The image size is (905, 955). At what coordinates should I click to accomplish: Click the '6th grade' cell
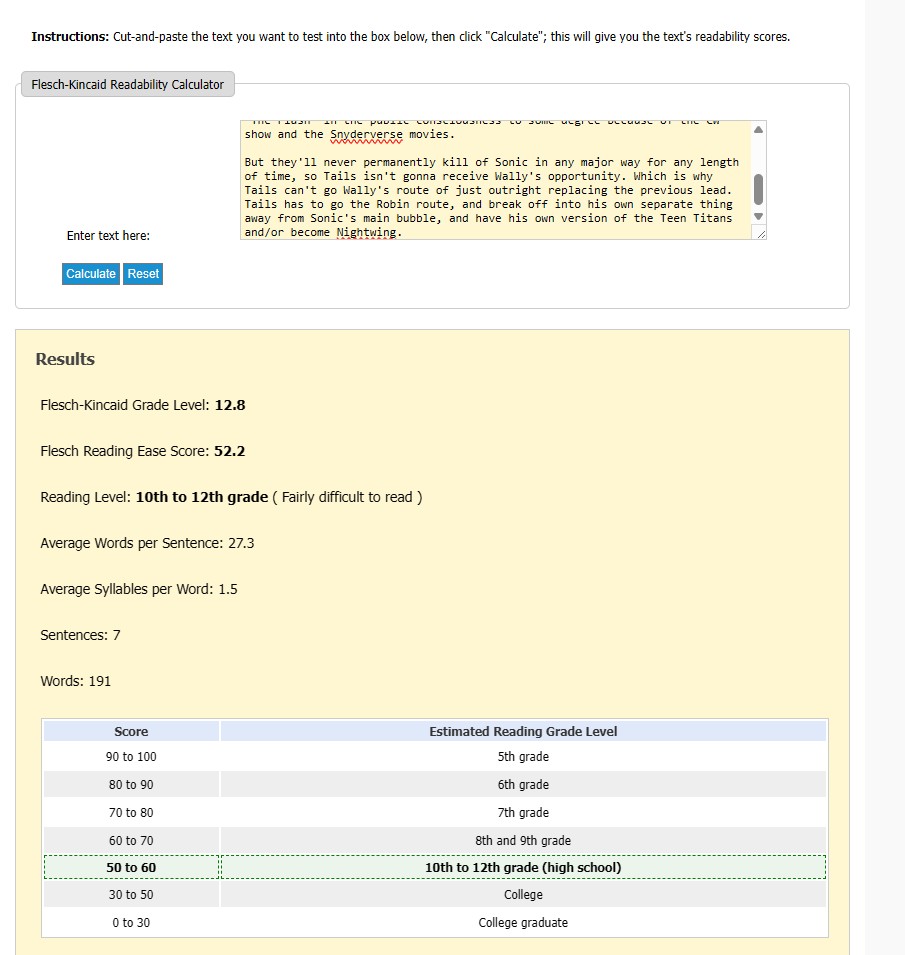pos(523,785)
